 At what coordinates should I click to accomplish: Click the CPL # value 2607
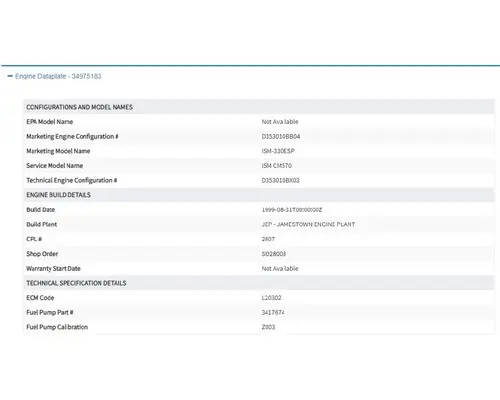(x=268, y=239)
